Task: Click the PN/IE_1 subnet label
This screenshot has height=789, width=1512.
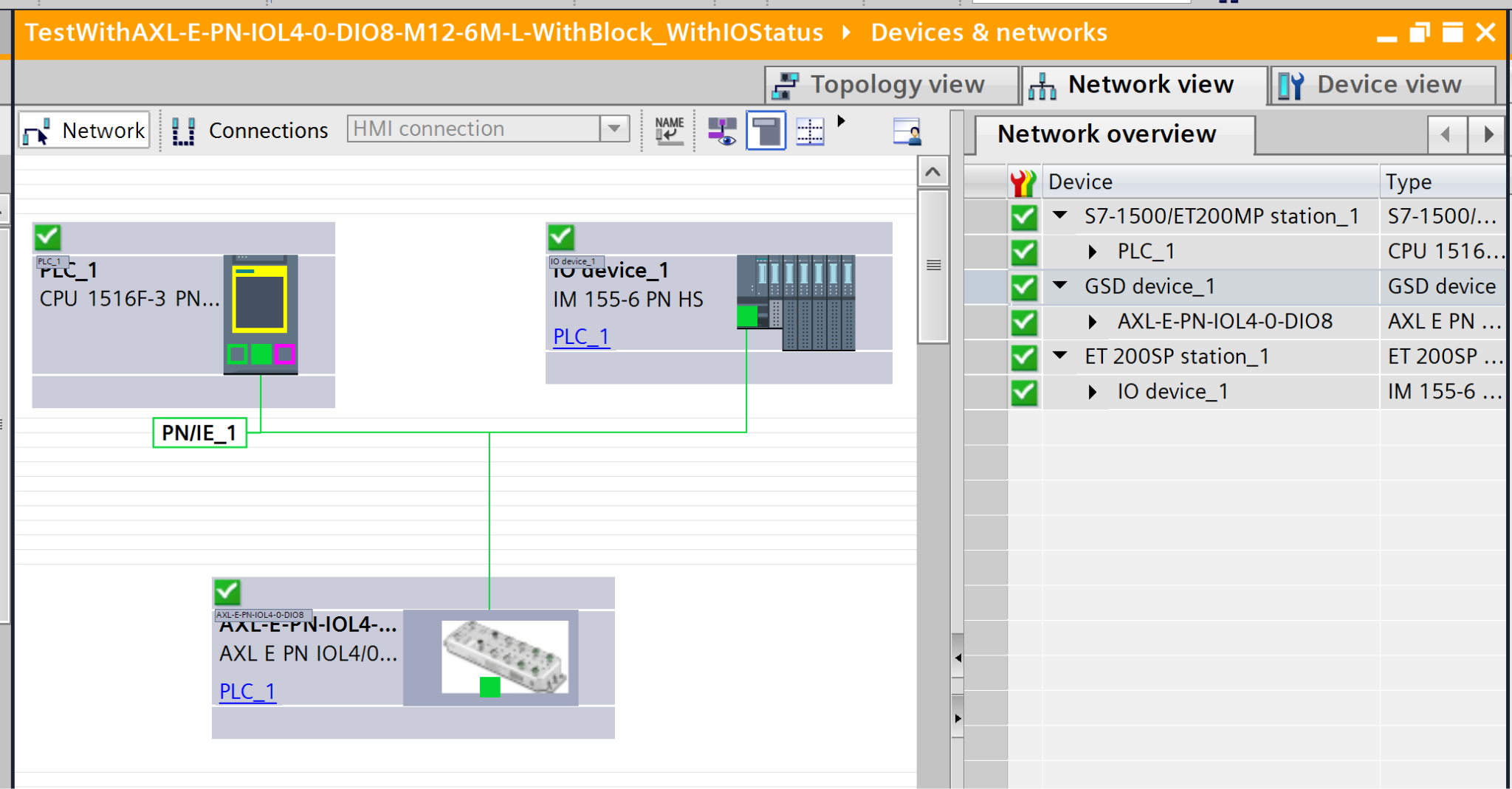Action: 199,433
